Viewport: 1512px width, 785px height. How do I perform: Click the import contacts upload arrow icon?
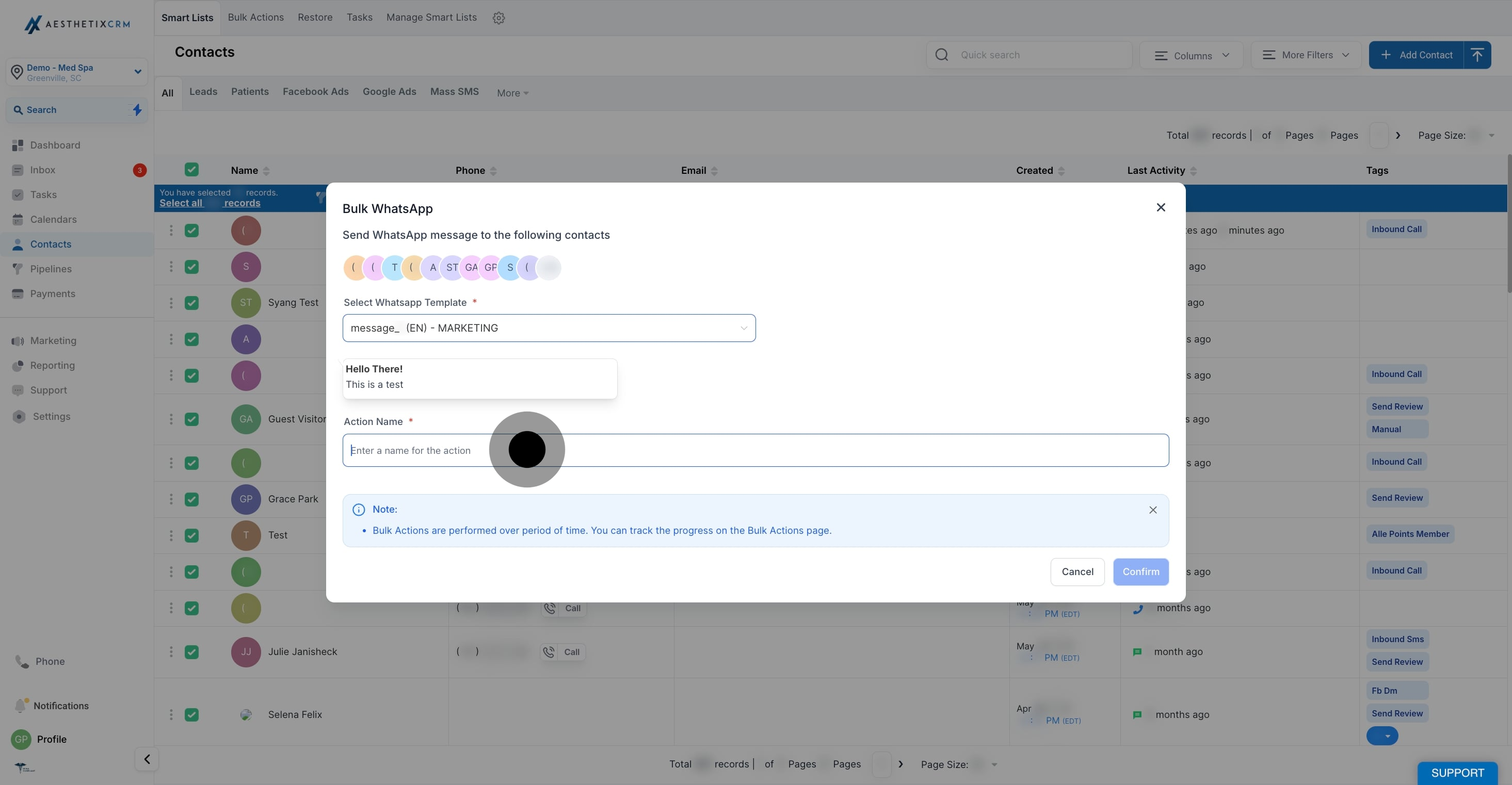click(x=1477, y=55)
